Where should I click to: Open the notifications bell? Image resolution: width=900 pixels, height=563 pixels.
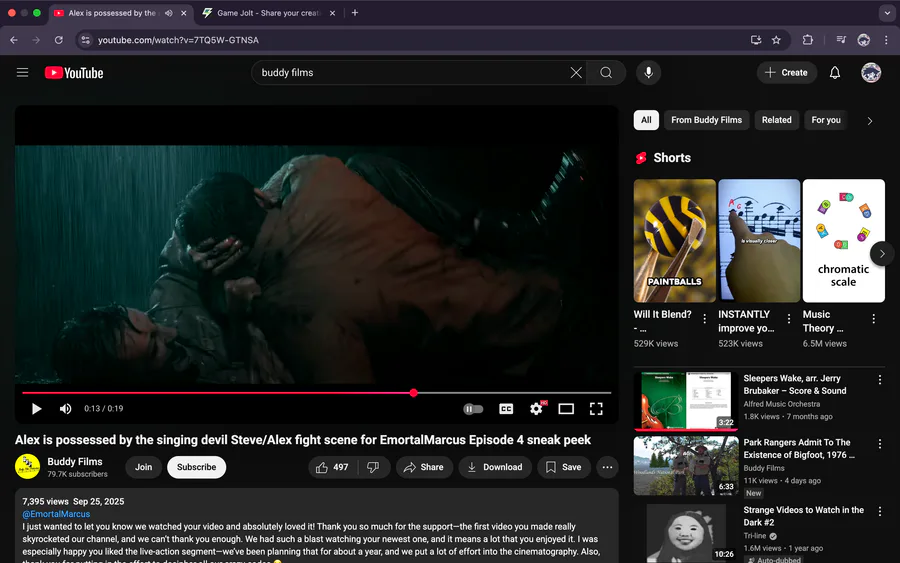(x=835, y=72)
